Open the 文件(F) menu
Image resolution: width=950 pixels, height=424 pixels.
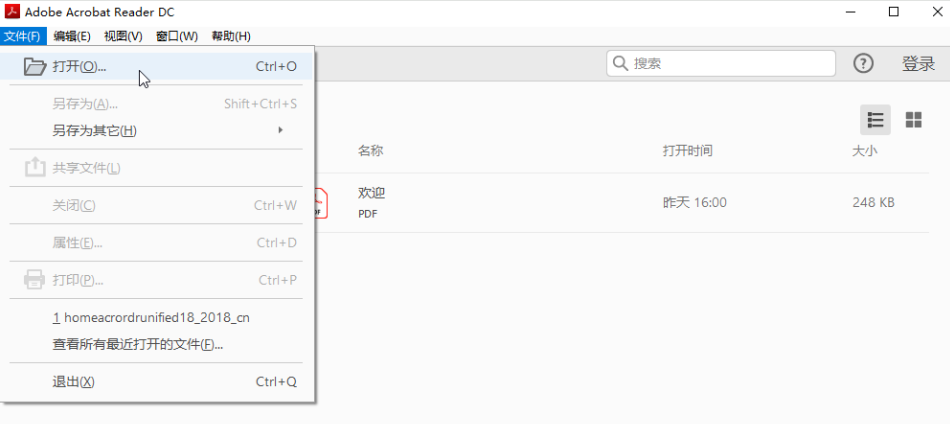tap(22, 36)
